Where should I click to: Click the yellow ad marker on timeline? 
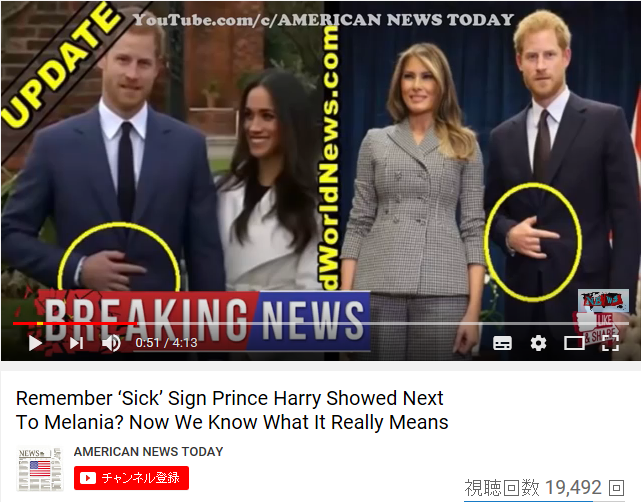(40, 323)
